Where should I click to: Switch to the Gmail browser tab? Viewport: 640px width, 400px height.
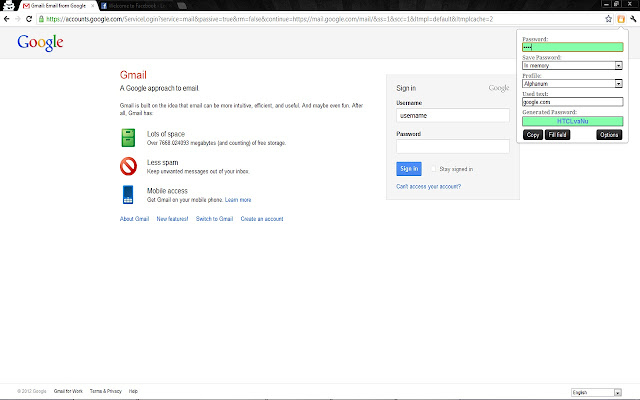tap(57, 6)
